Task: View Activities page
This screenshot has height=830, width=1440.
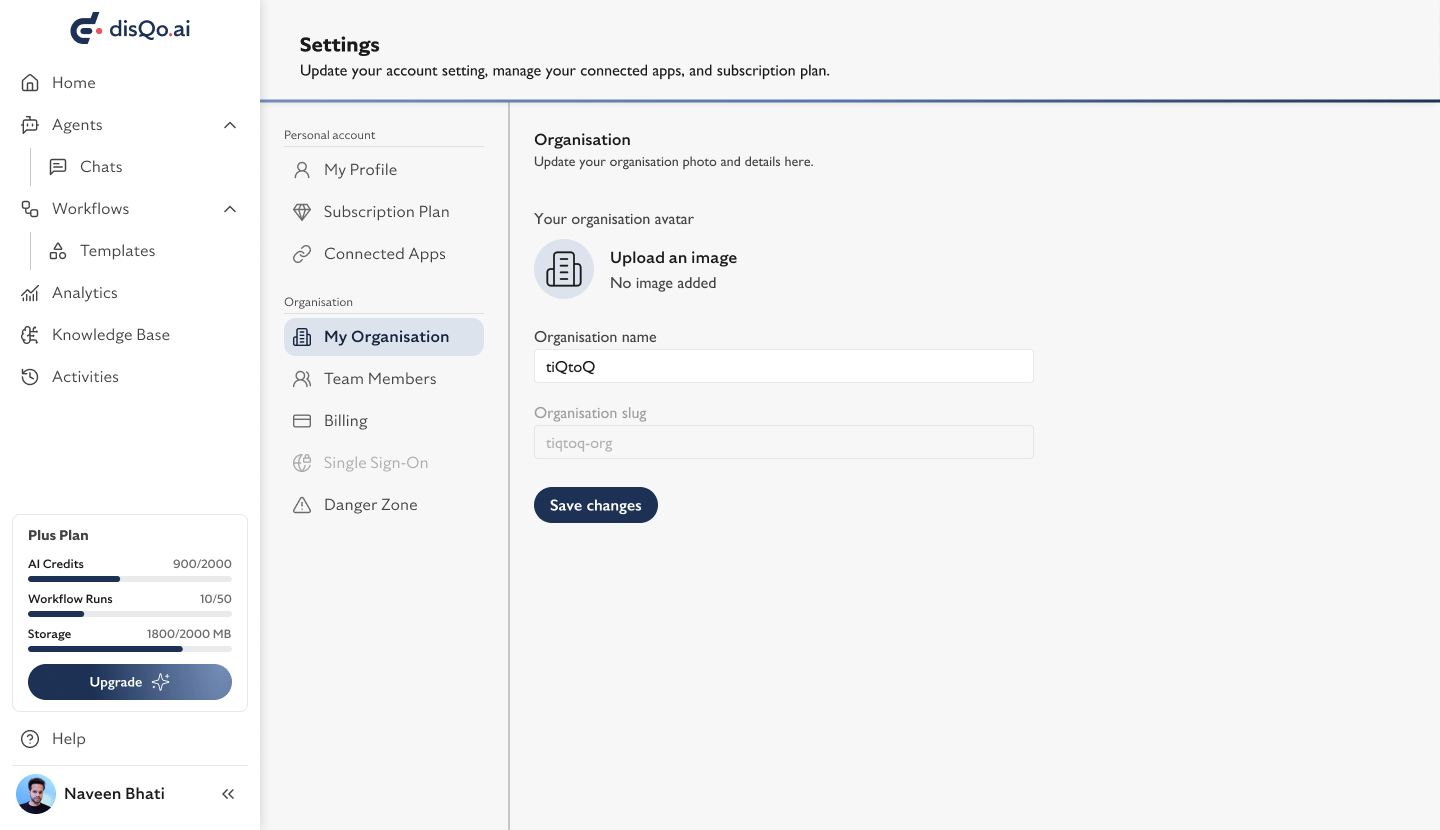Action: click(130, 377)
